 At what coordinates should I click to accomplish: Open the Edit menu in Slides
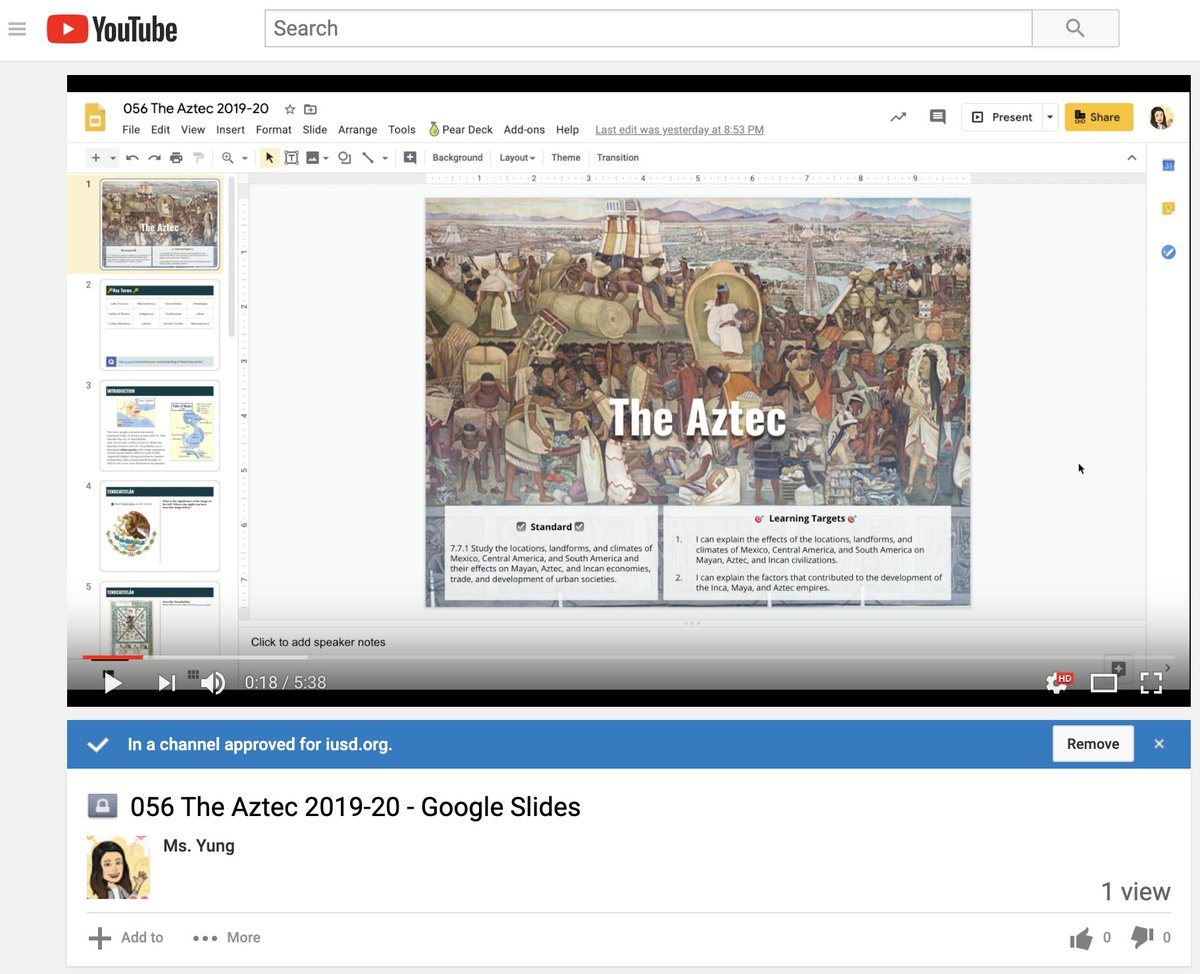click(160, 130)
